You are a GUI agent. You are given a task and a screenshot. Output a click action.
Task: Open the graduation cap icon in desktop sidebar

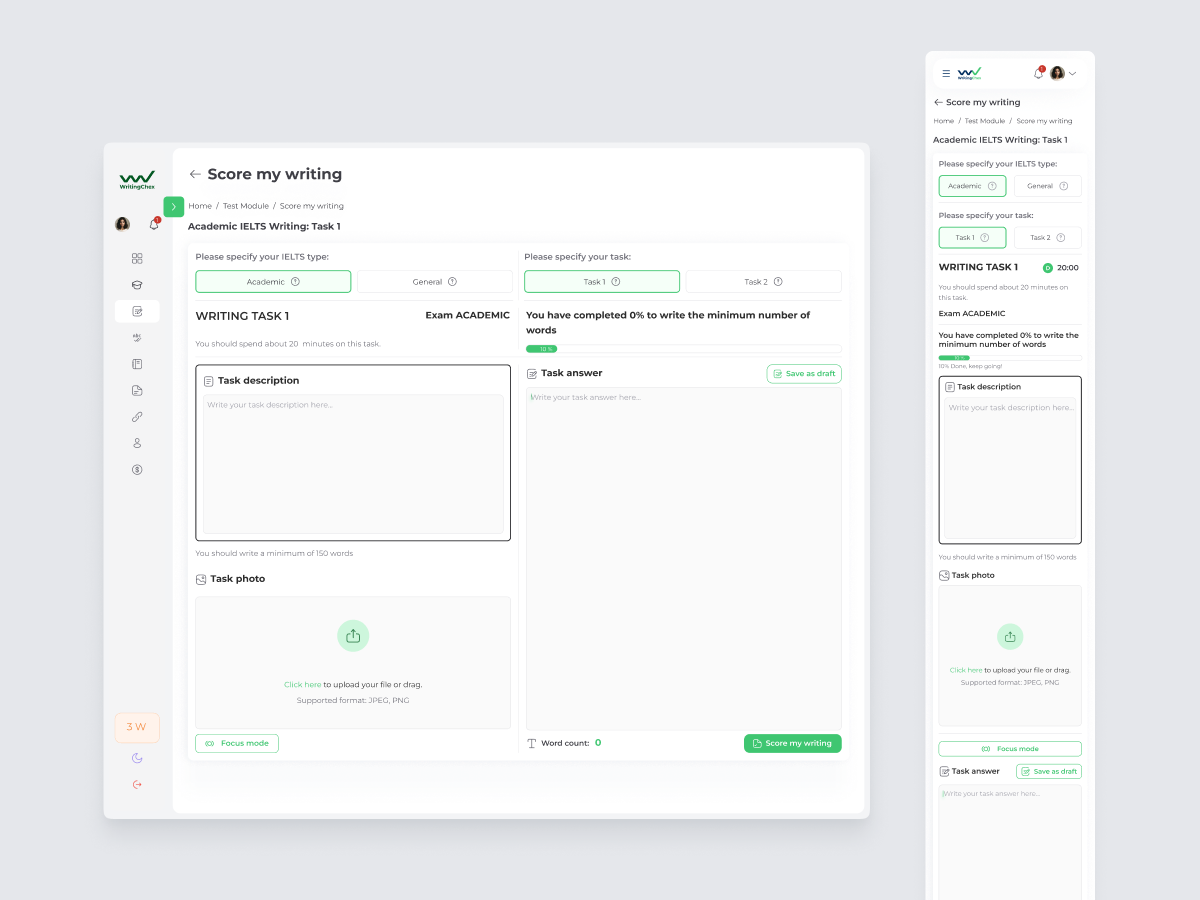(137, 285)
